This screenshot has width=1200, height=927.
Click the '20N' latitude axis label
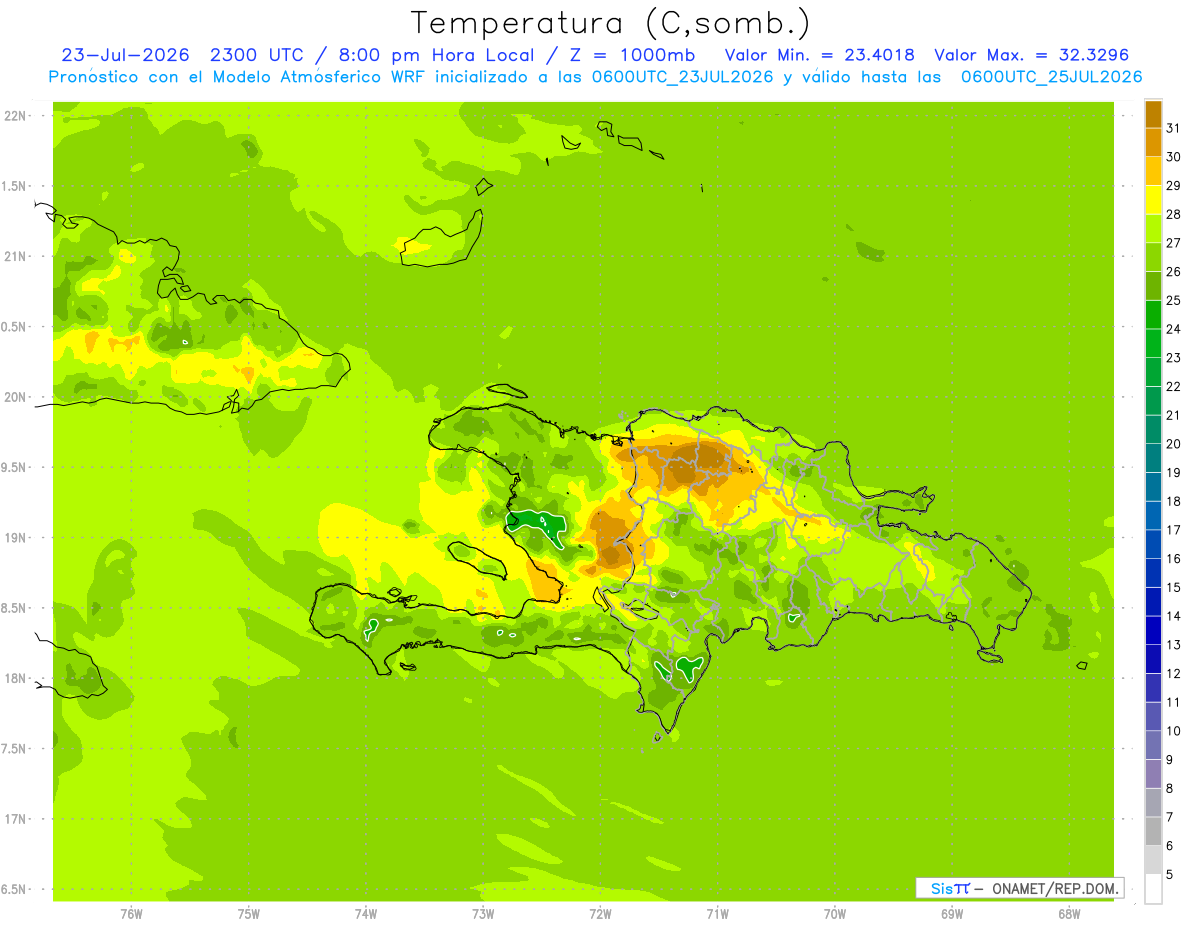coord(17,397)
